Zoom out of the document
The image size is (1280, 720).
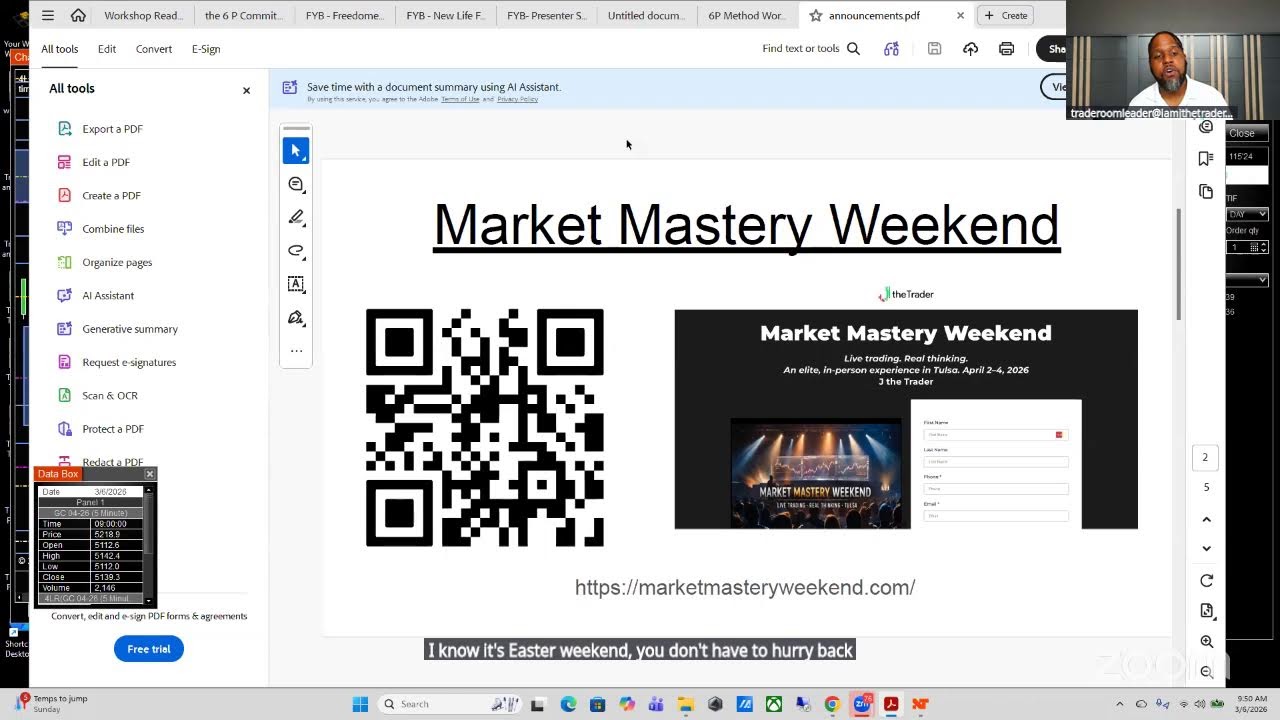1206,671
